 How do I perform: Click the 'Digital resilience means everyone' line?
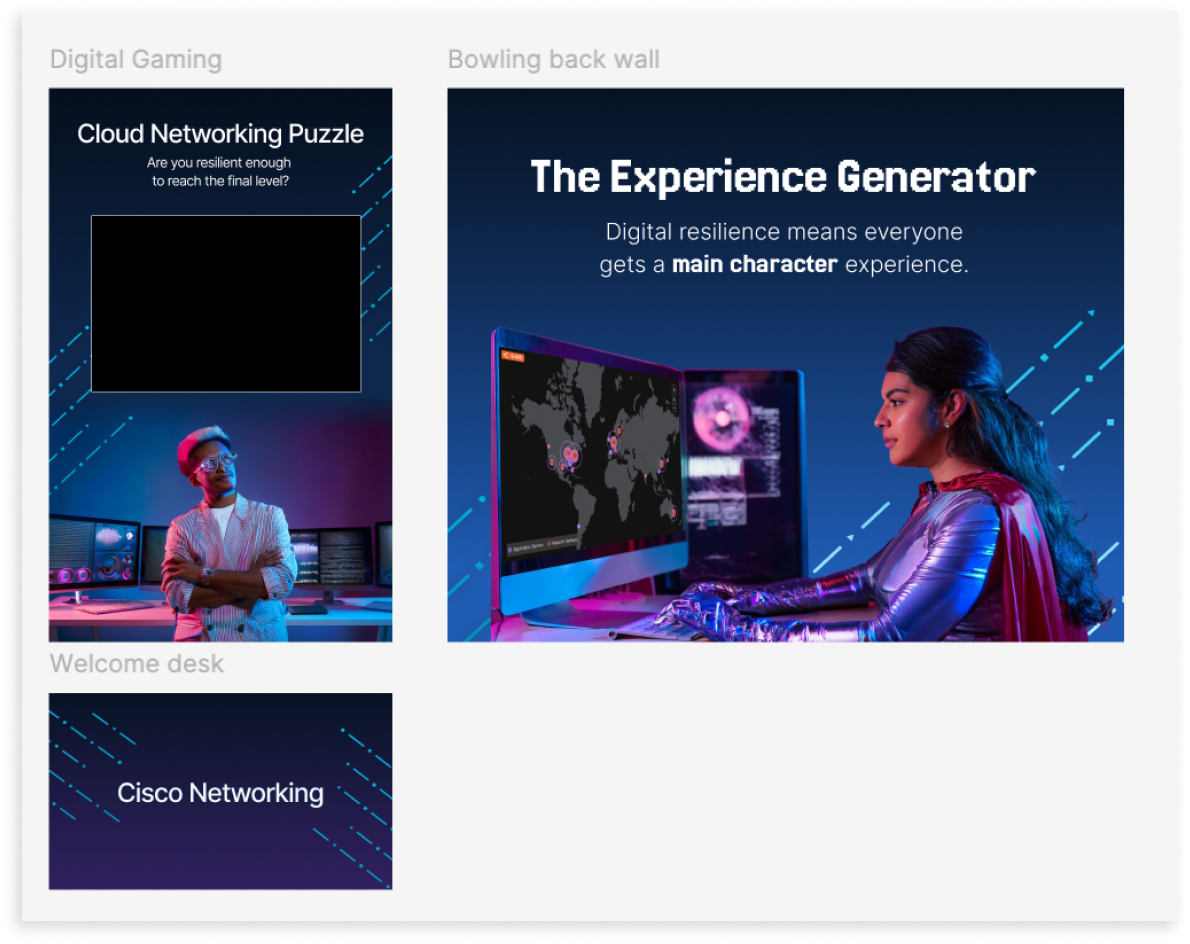coord(784,231)
